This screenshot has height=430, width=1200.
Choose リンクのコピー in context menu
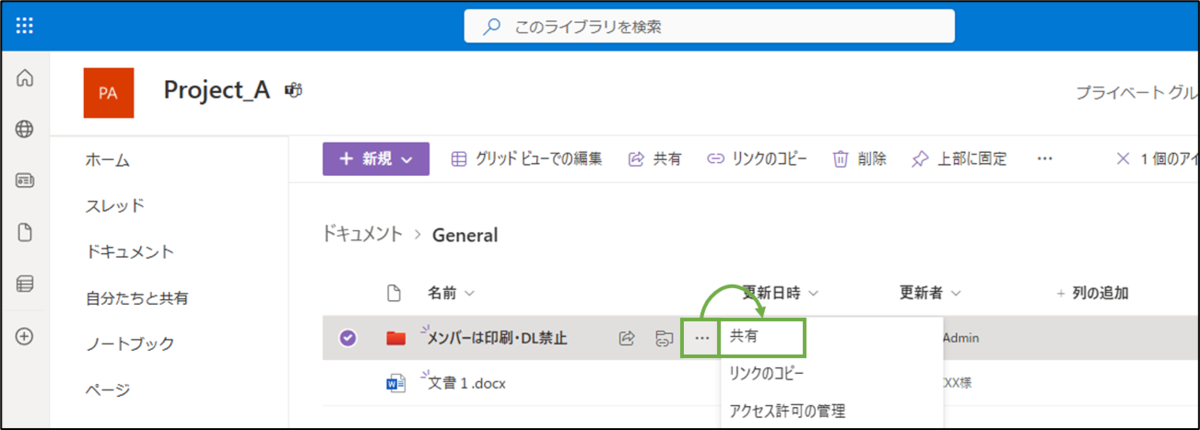(767, 373)
